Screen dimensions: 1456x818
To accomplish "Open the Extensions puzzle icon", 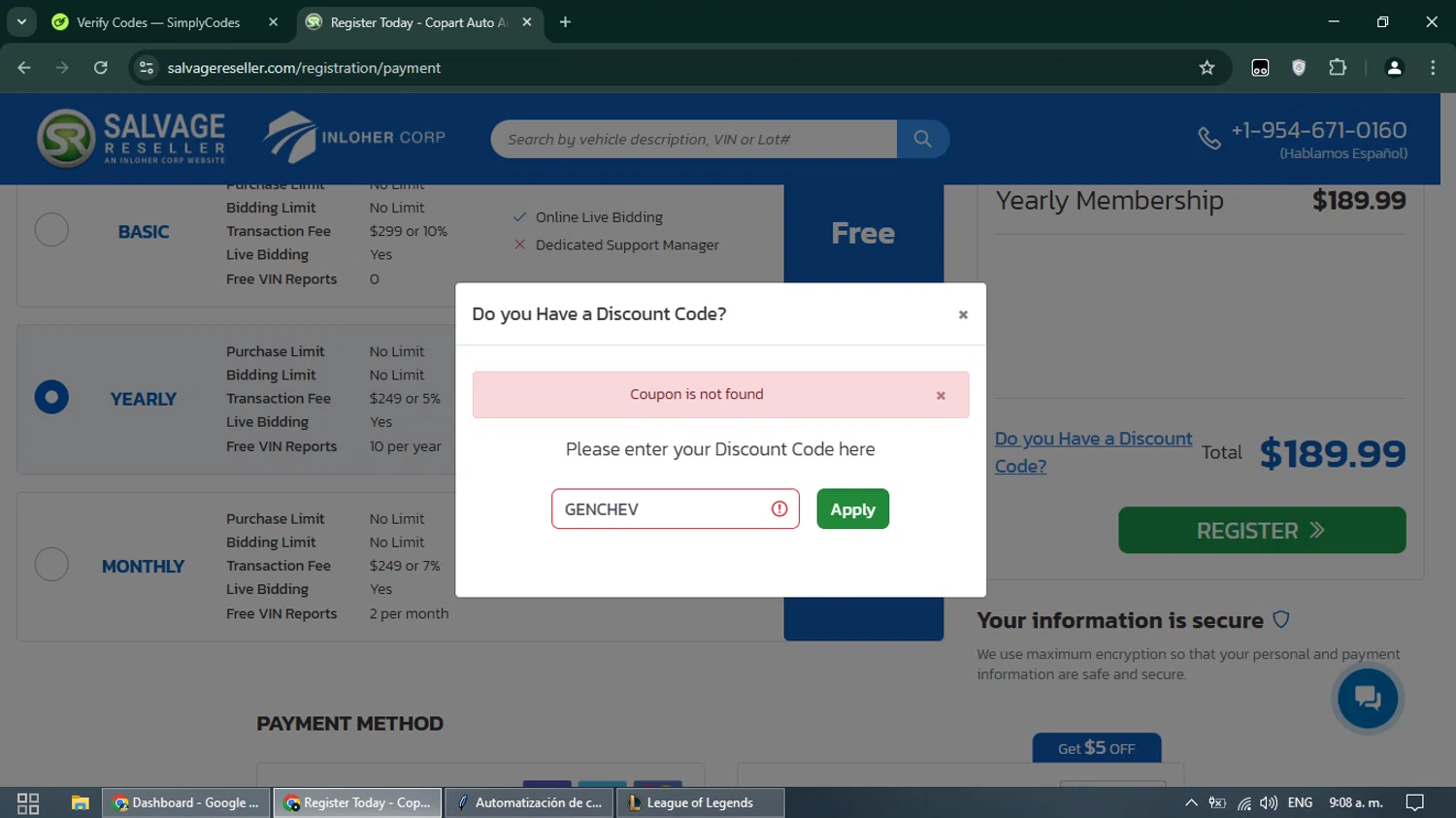I will [1338, 67].
